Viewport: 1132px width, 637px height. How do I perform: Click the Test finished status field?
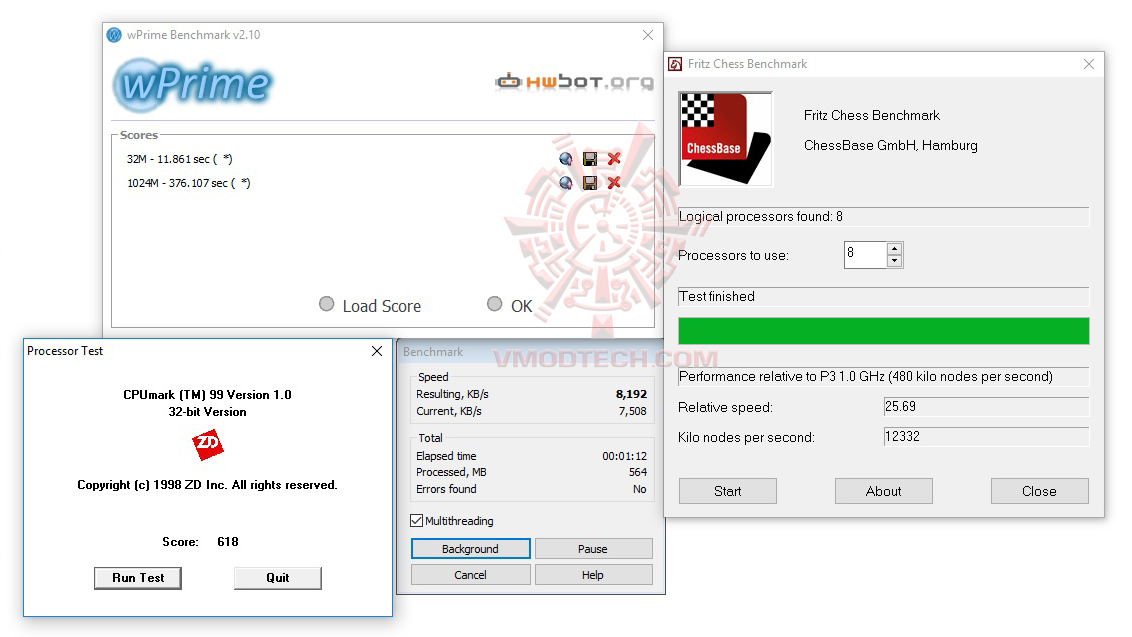click(x=884, y=297)
